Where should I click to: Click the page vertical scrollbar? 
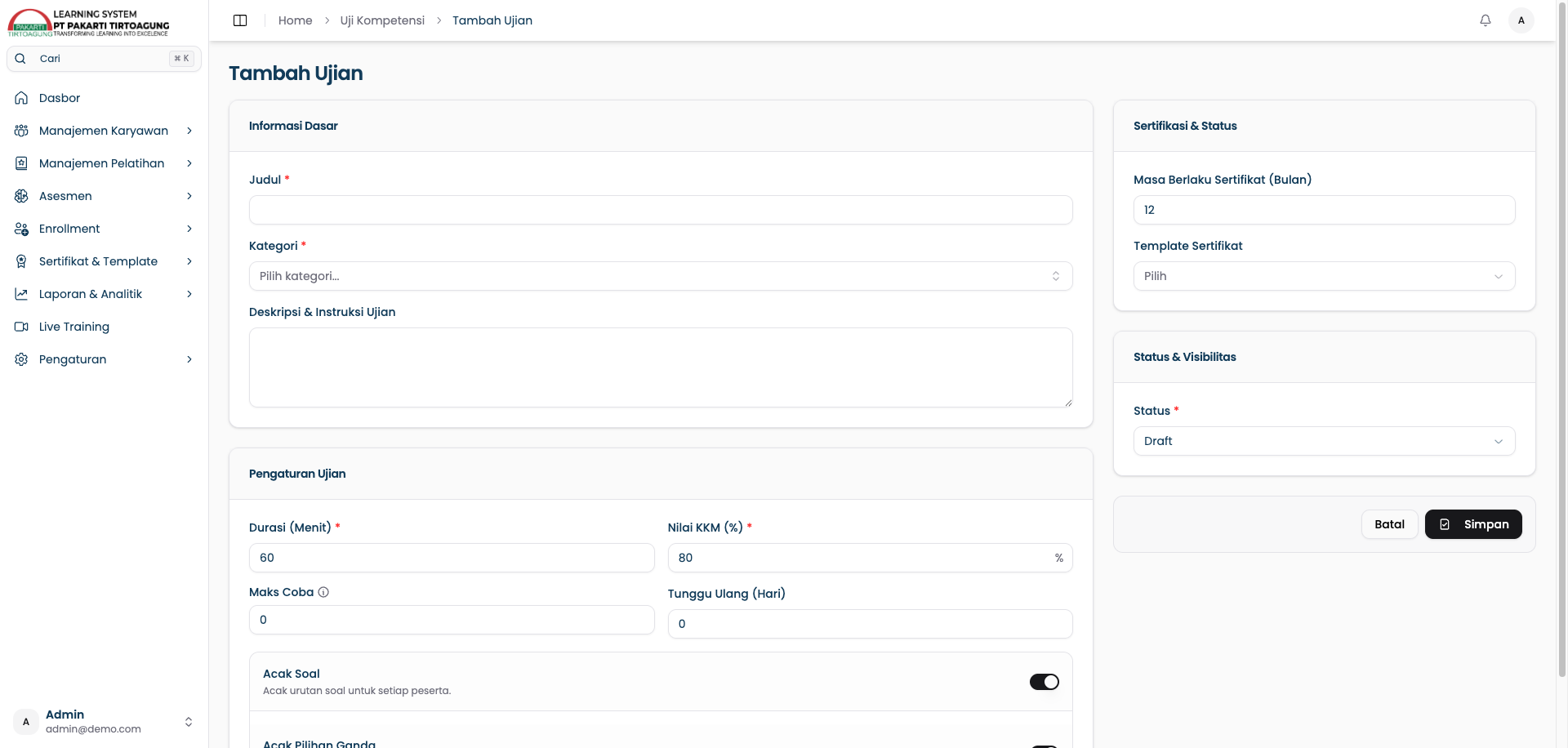1562,339
